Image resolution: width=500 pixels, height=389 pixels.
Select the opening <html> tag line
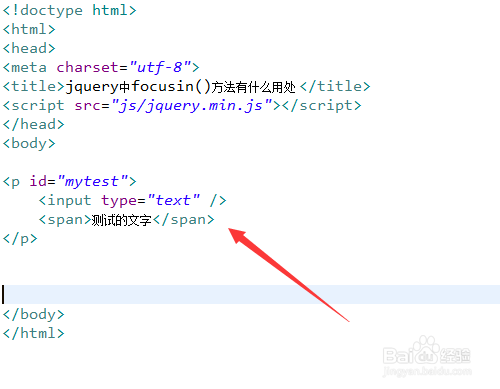pyautogui.click(x=29, y=29)
